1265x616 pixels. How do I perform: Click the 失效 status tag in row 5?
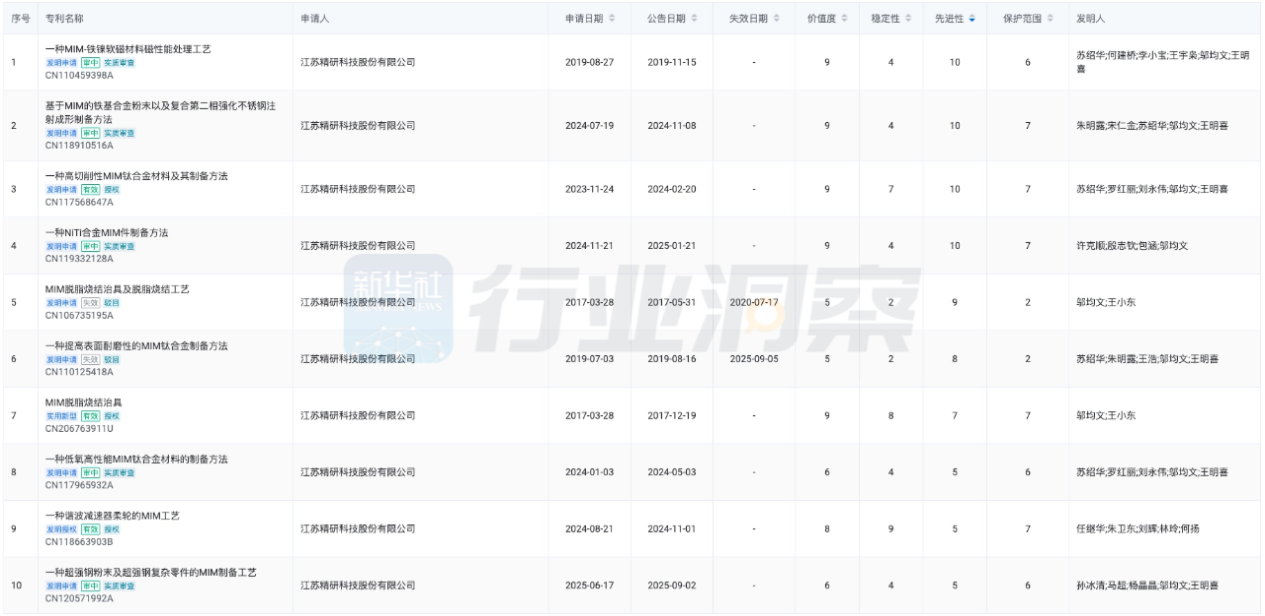pyautogui.click(x=90, y=302)
